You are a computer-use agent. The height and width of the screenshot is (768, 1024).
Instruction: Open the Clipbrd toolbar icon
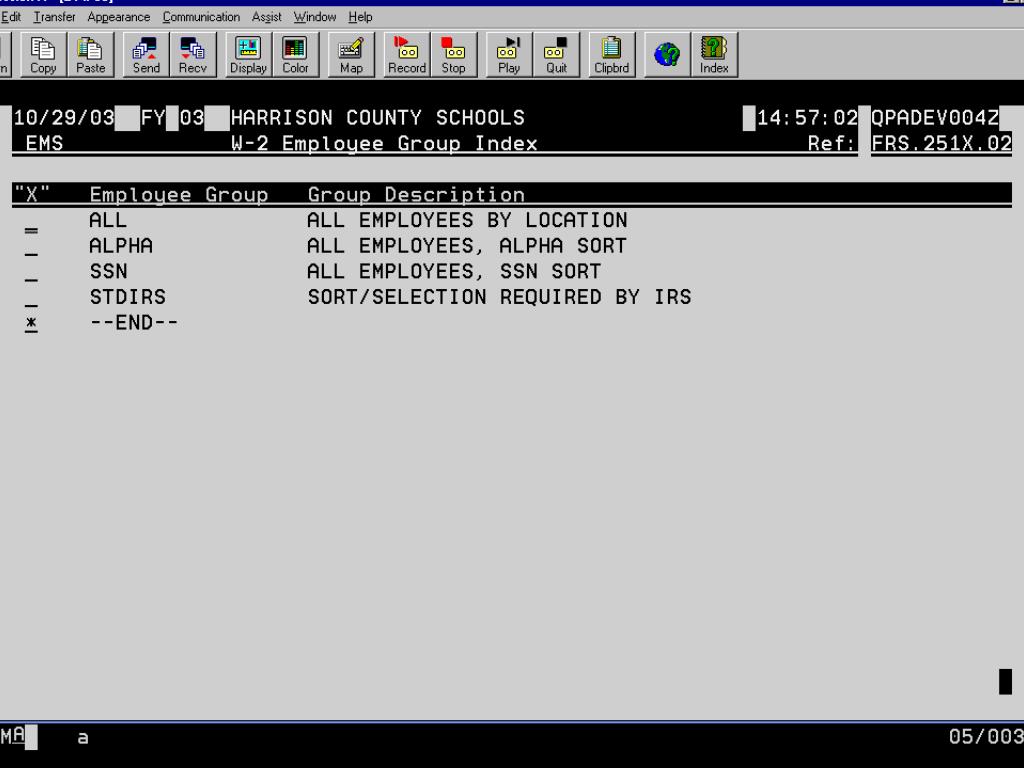[610, 55]
